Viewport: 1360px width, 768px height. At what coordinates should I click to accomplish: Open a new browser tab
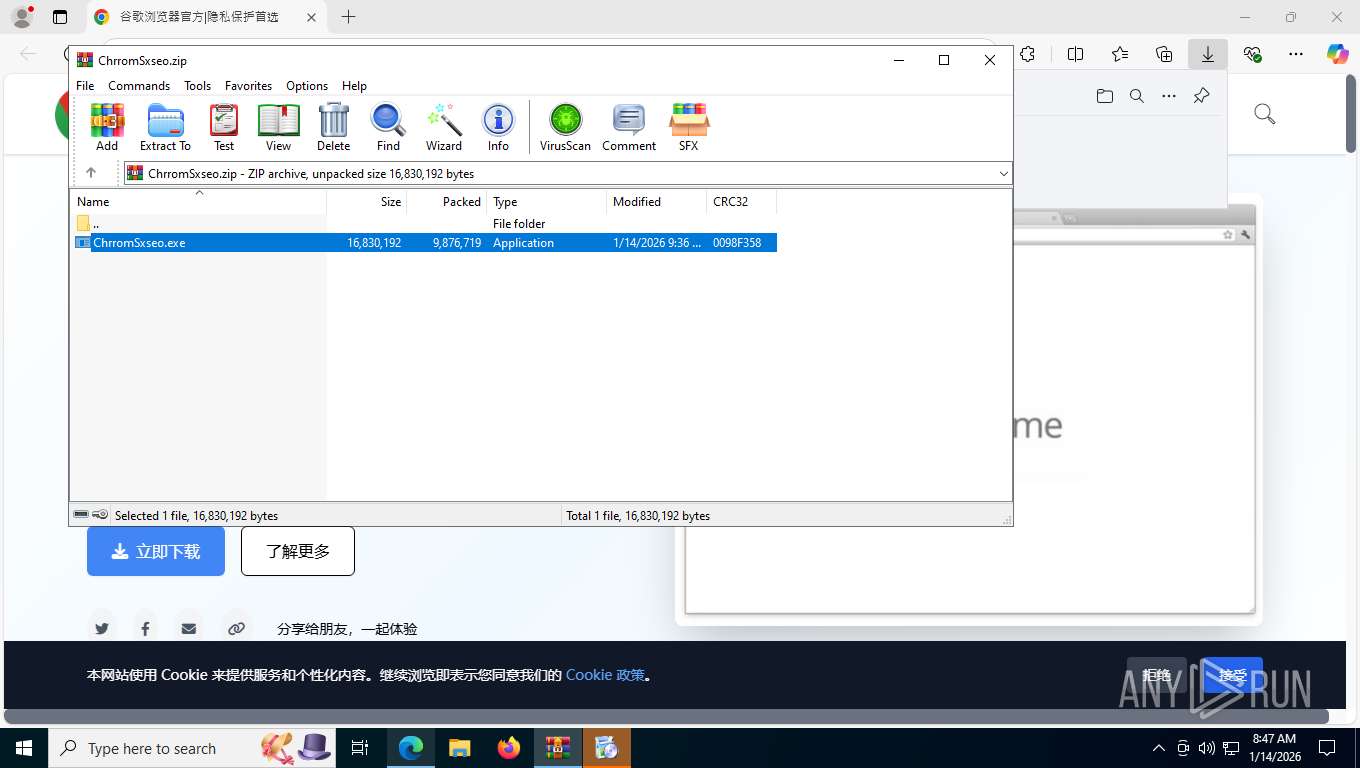click(x=348, y=17)
